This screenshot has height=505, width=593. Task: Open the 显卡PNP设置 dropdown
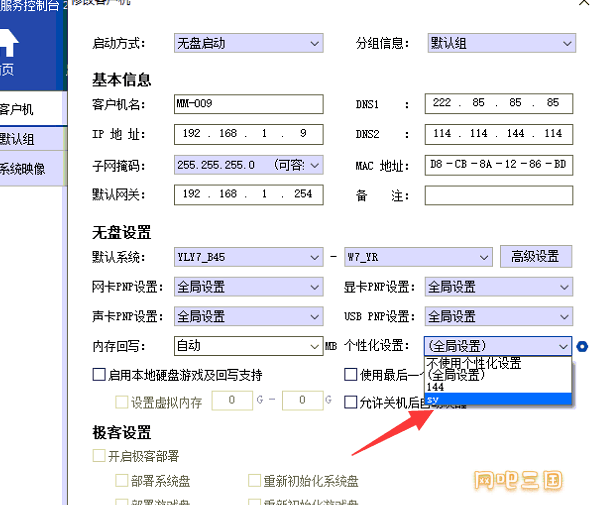click(498, 287)
